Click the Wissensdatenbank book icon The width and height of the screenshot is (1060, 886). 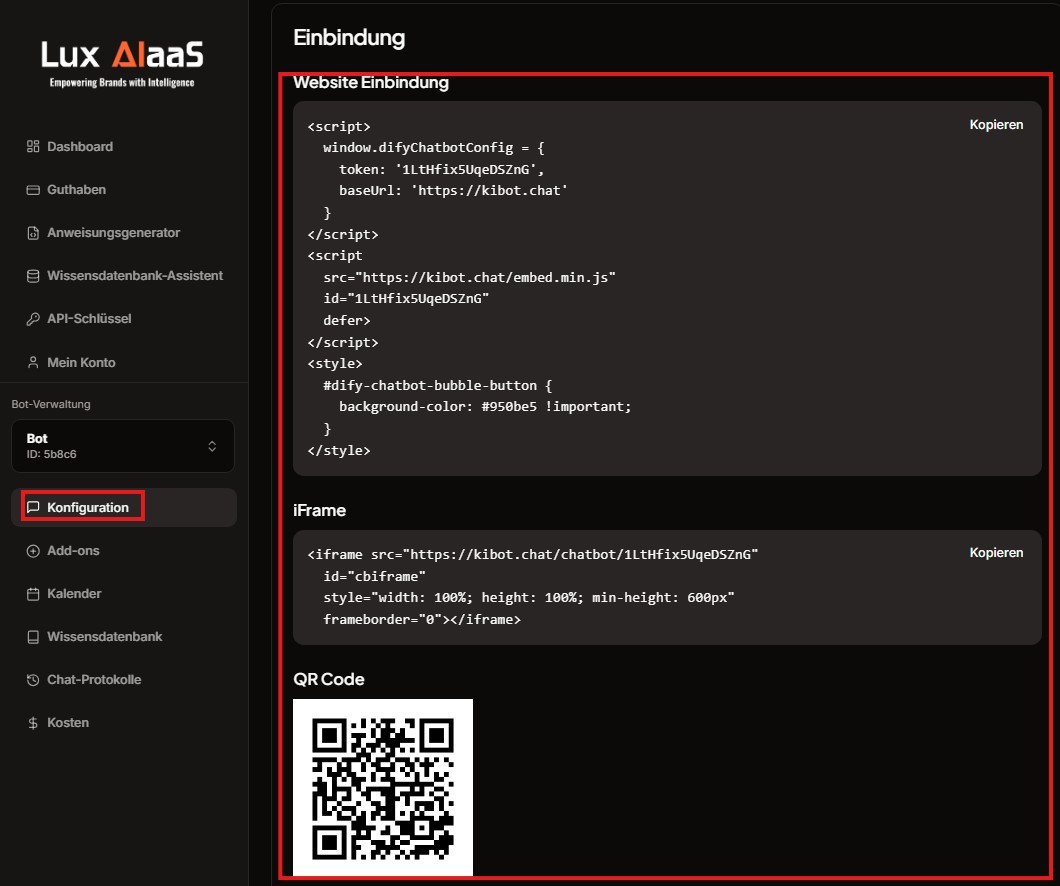click(32, 637)
